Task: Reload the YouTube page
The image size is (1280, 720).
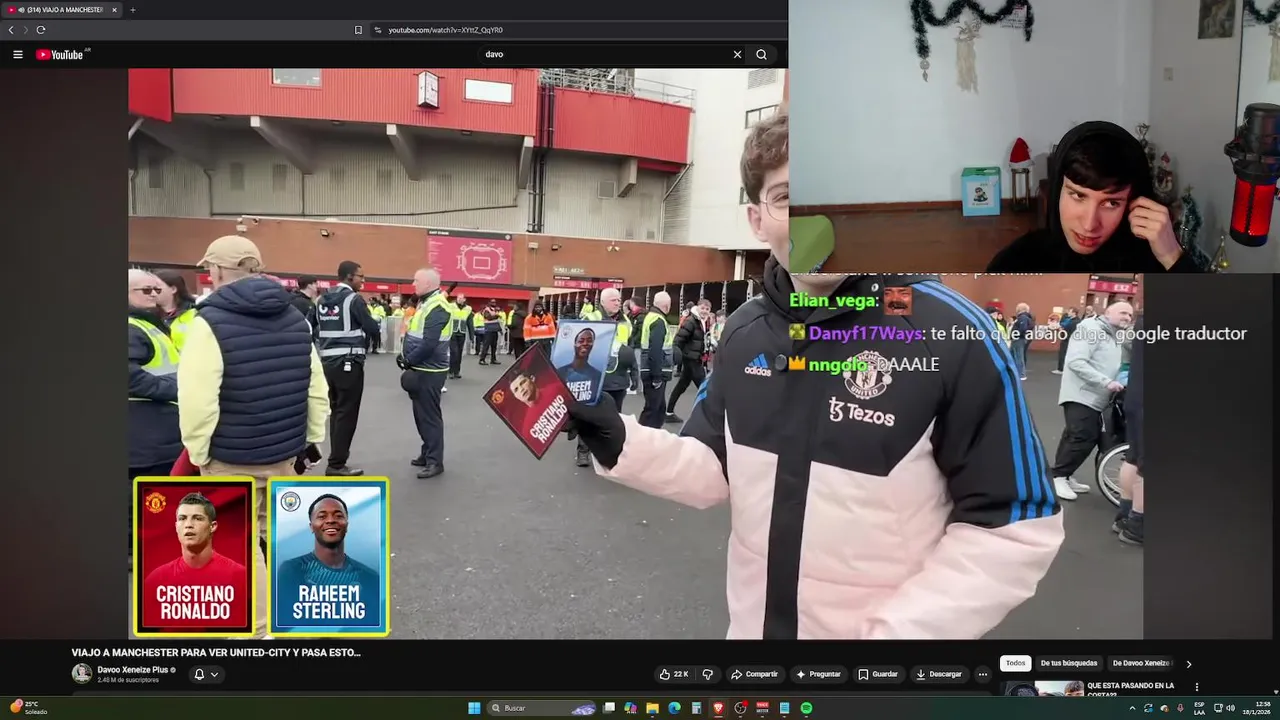Action: pos(41,30)
